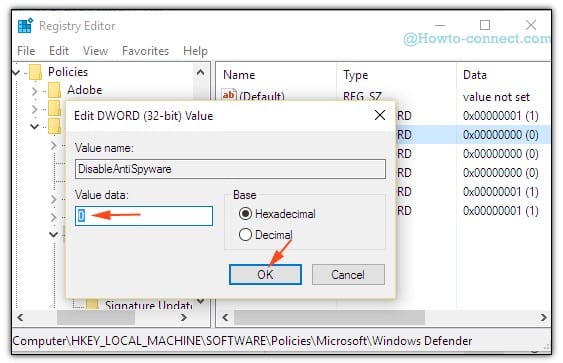Click the tree pane scroll down arrow
This screenshot has height=363, width=563.
pyautogui.click(x=201, y=301)
